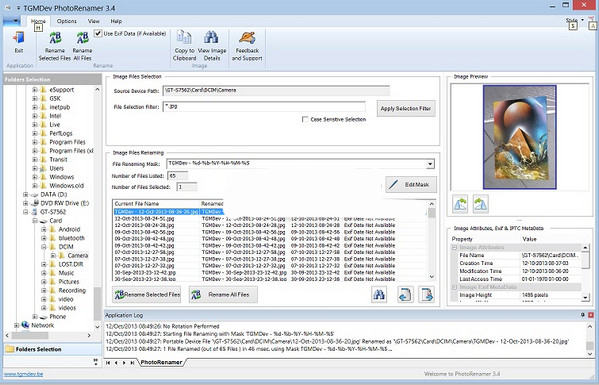Expand the Program Files folder
Viewport: 599px width, 385px height.
coord(35,142)
